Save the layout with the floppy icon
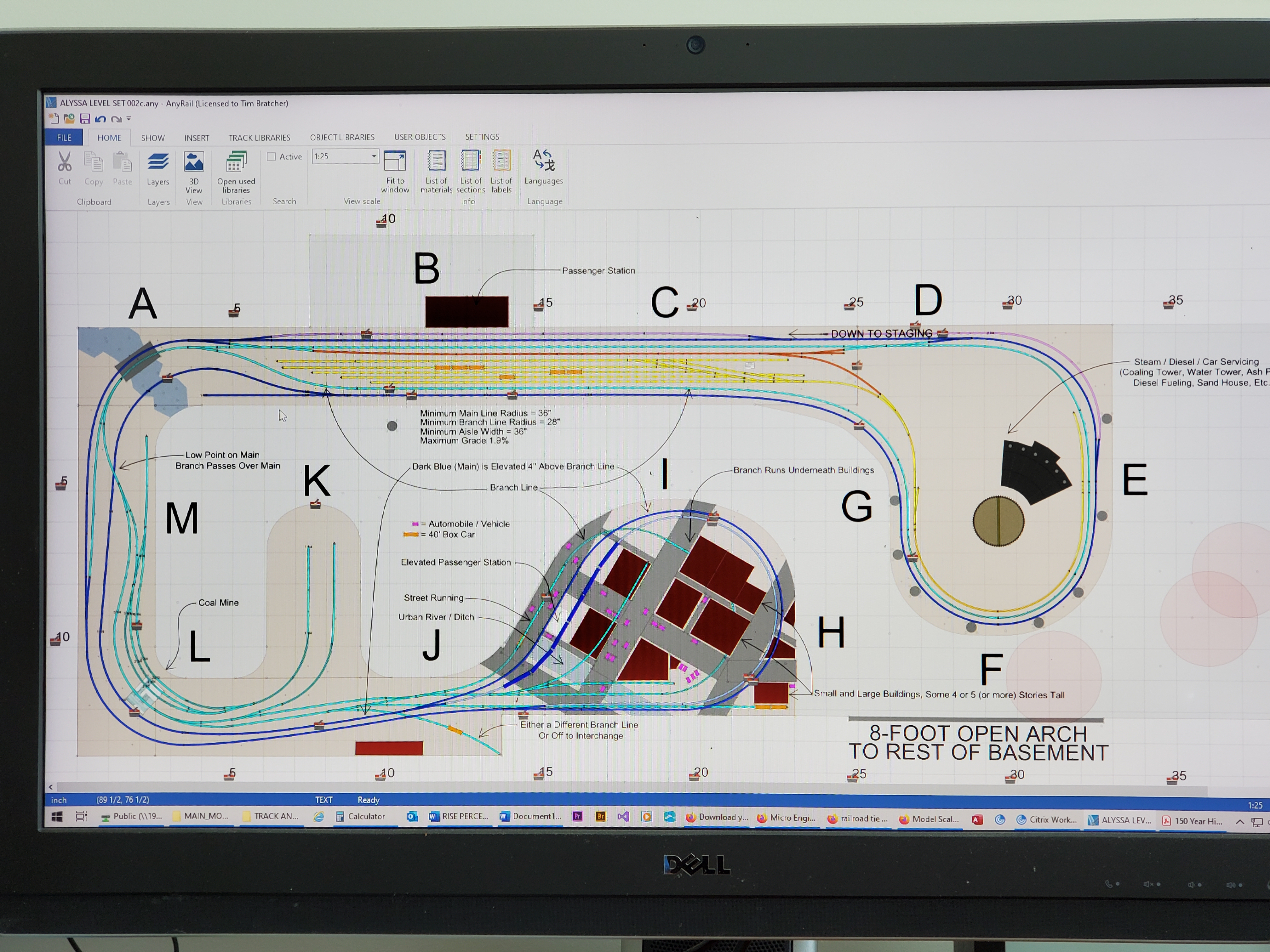This screenshot has height=952, width=1270. pyautogui.click(x=85, y=118)
